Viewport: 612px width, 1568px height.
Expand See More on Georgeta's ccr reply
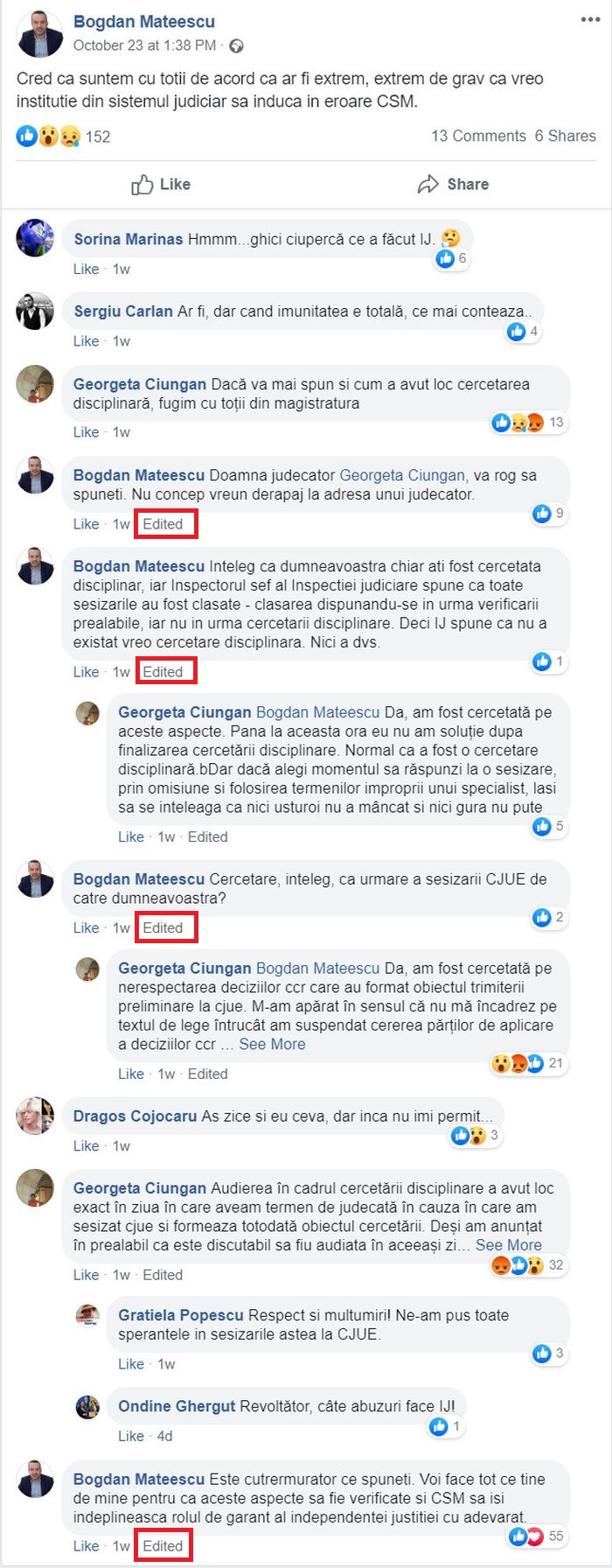(272, 1044)
